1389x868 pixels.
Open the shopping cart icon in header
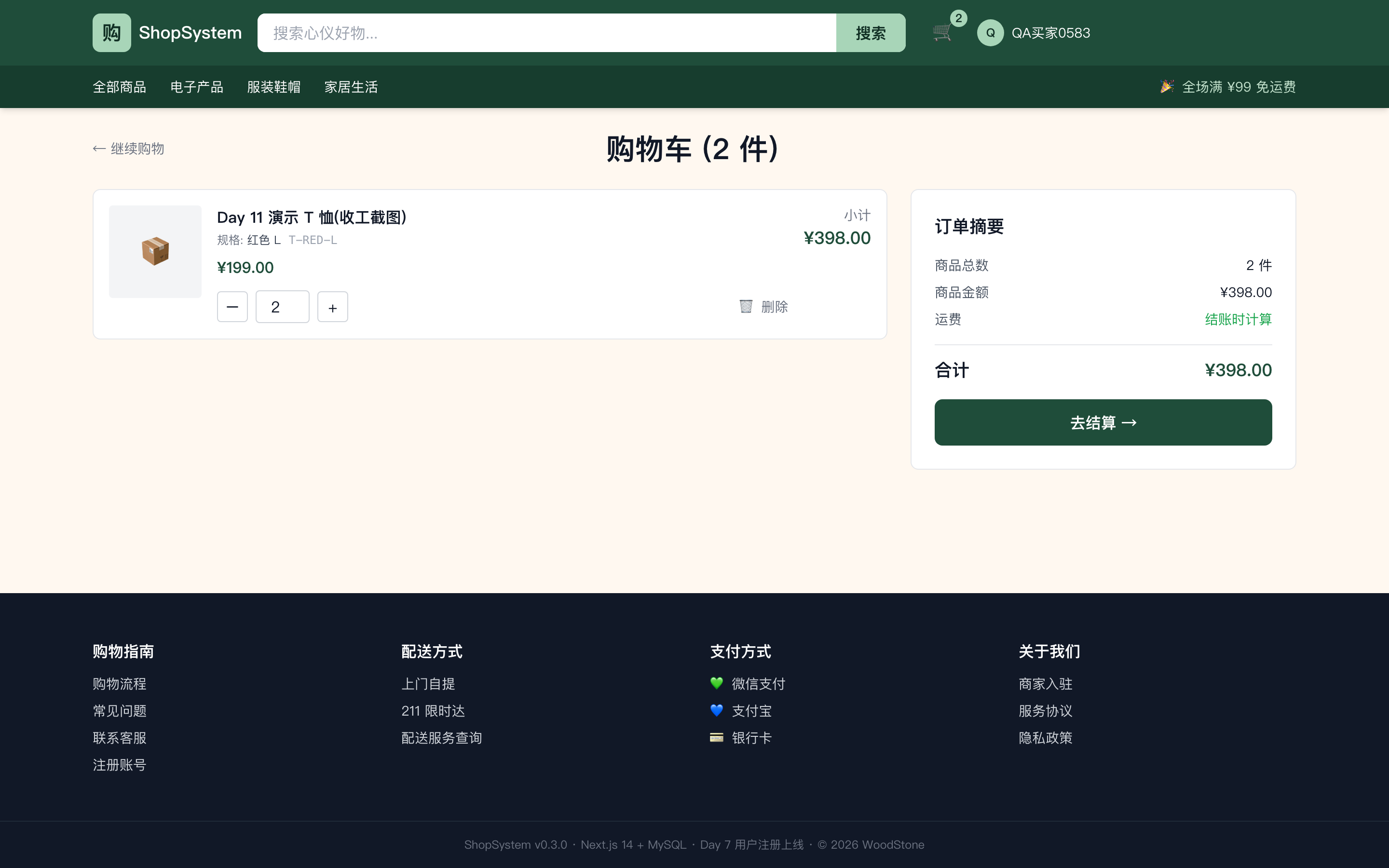click(942, 33)
